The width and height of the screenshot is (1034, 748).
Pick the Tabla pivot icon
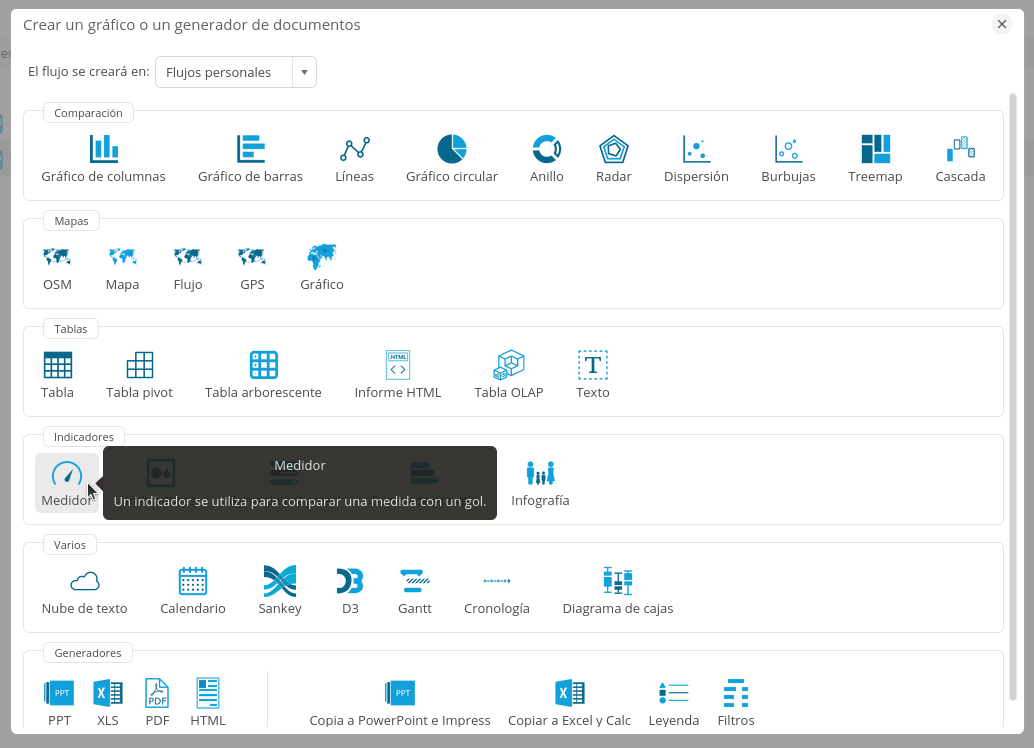(139, 375)
